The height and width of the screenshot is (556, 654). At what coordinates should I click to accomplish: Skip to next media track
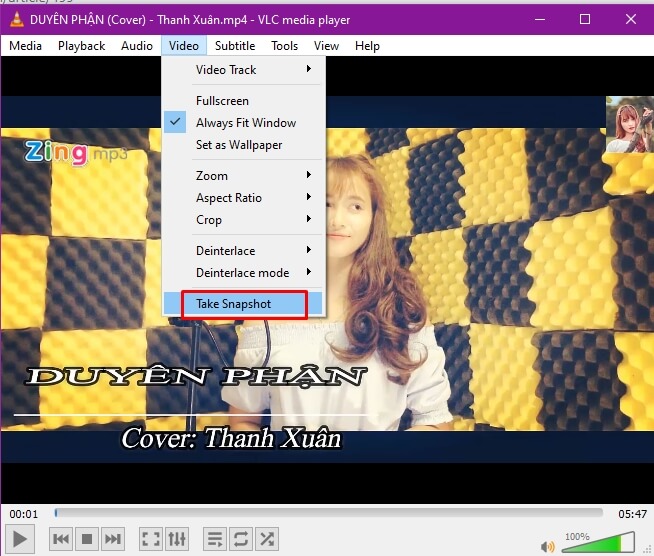tap(113, 539)
